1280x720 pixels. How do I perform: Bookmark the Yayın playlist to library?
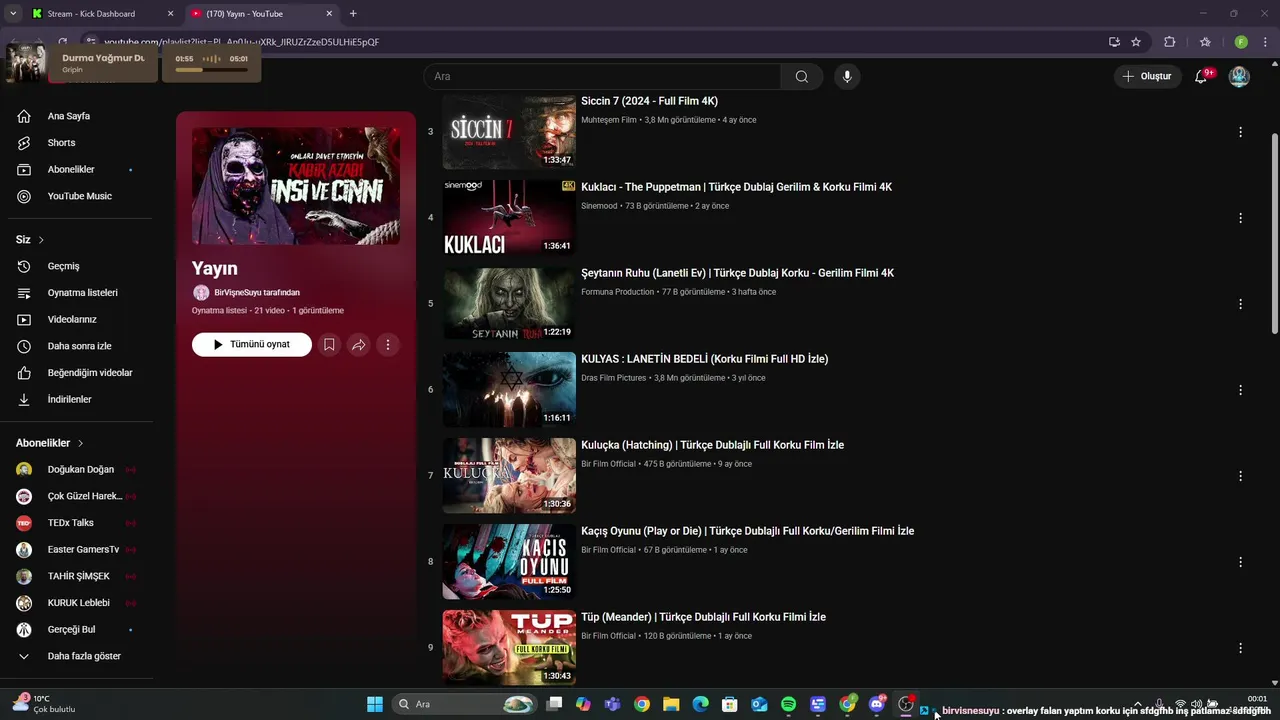[x=329, y=345]
